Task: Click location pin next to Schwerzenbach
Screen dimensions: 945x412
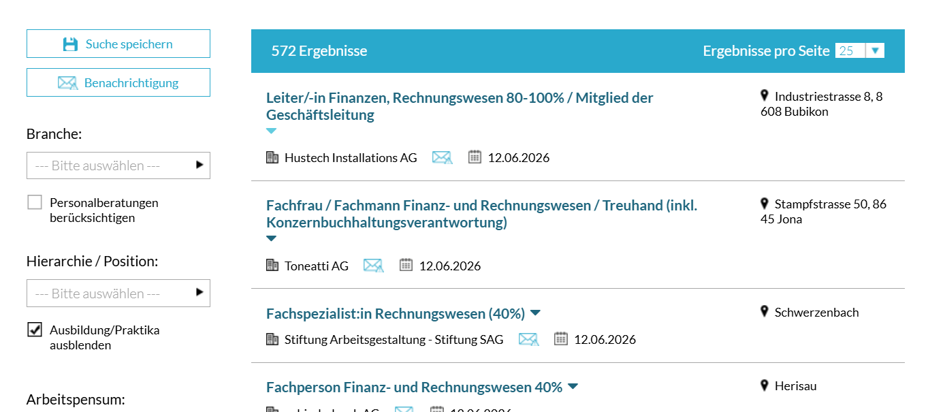Action: (765, 312)
